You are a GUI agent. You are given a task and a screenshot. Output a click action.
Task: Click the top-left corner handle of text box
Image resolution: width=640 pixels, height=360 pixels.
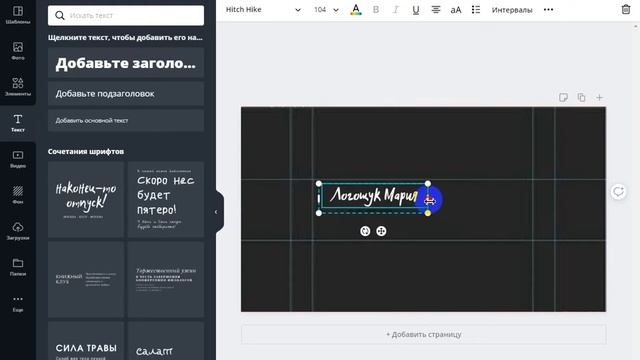[319, 184]
